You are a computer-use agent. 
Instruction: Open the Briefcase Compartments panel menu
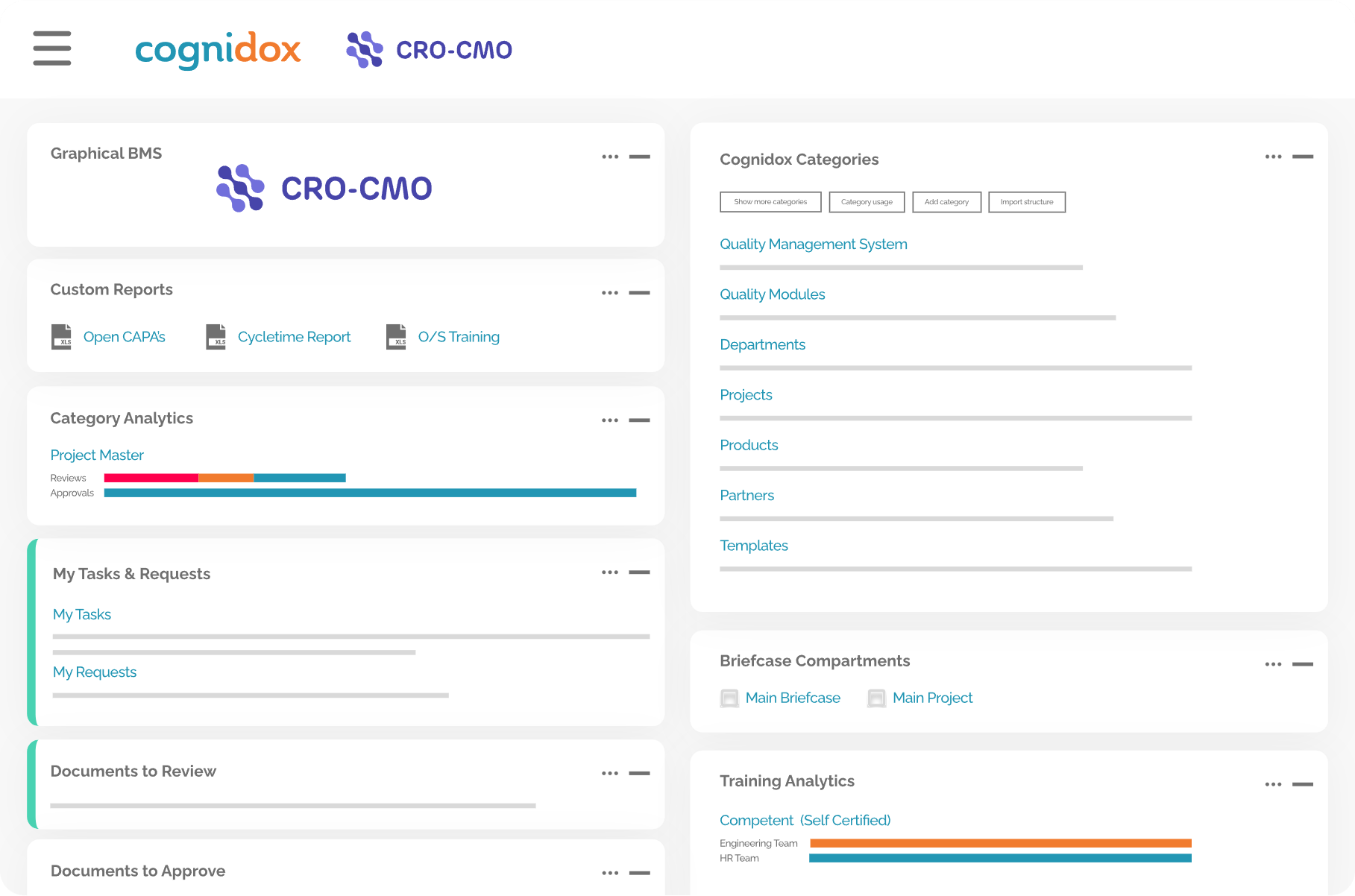coord(1273,664)
